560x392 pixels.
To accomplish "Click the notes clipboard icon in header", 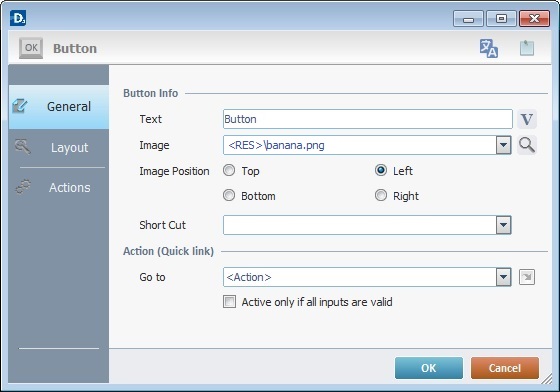I will (x=527, y=48).
